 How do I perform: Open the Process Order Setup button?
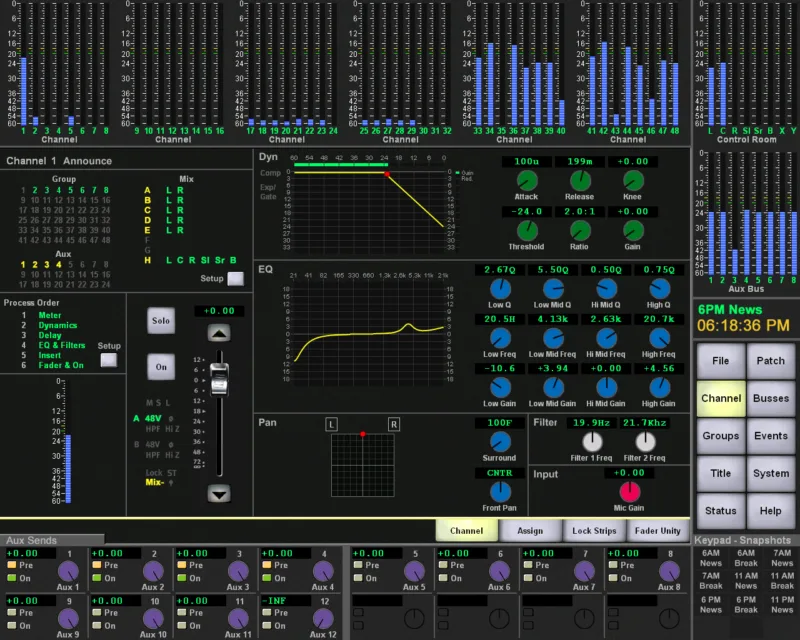[109, 360]
